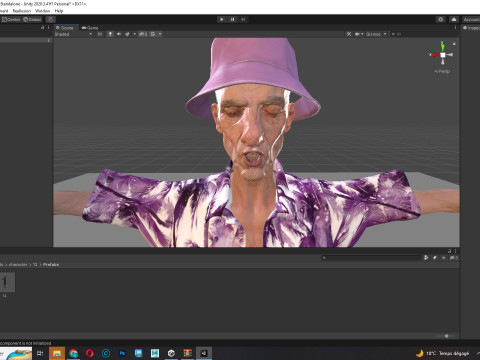Toggle Persp projection label
The width and height of the screenshot is (480, 360).
coord(442,71)
